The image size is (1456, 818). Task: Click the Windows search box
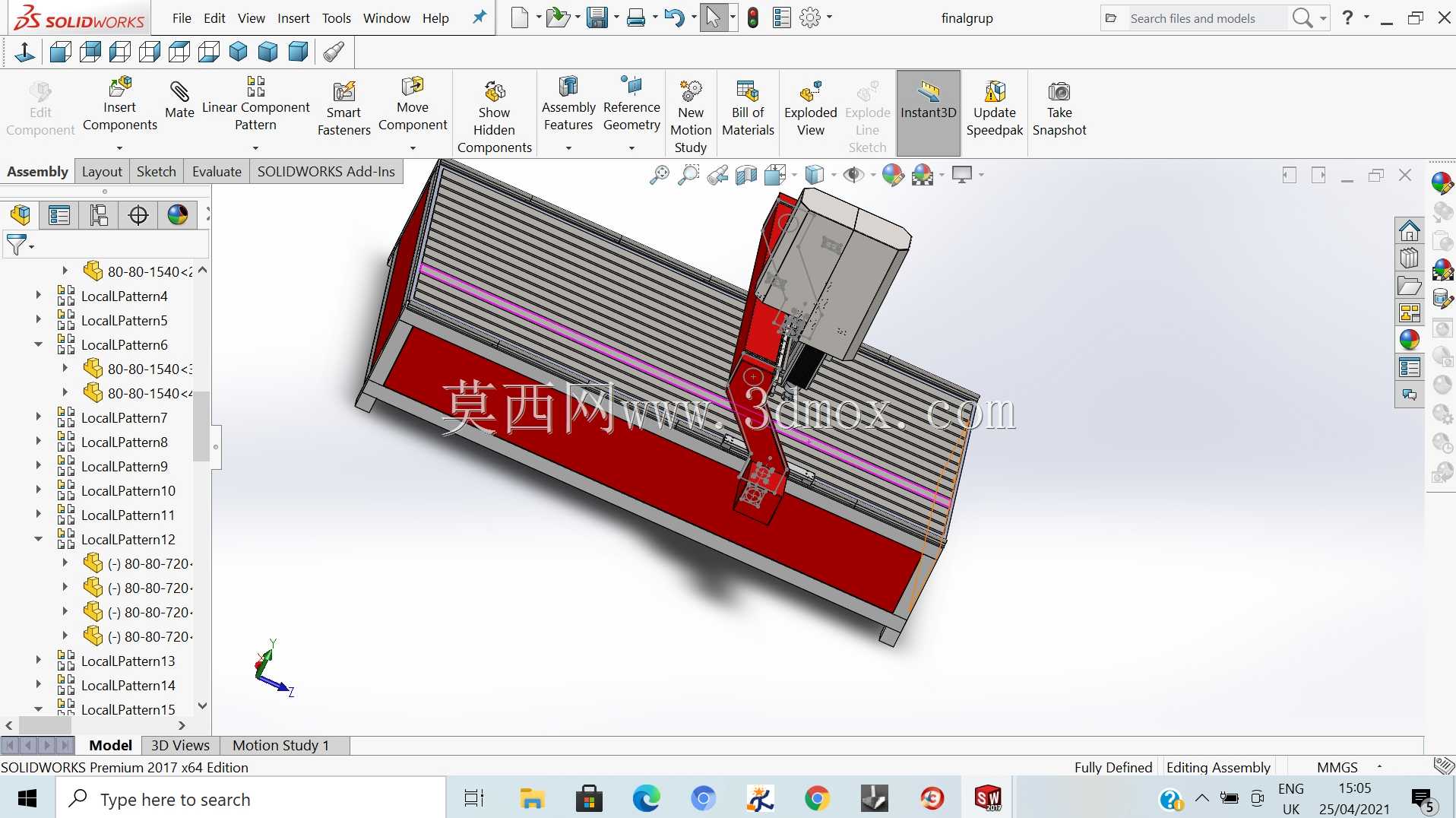[x=251, y=799]
